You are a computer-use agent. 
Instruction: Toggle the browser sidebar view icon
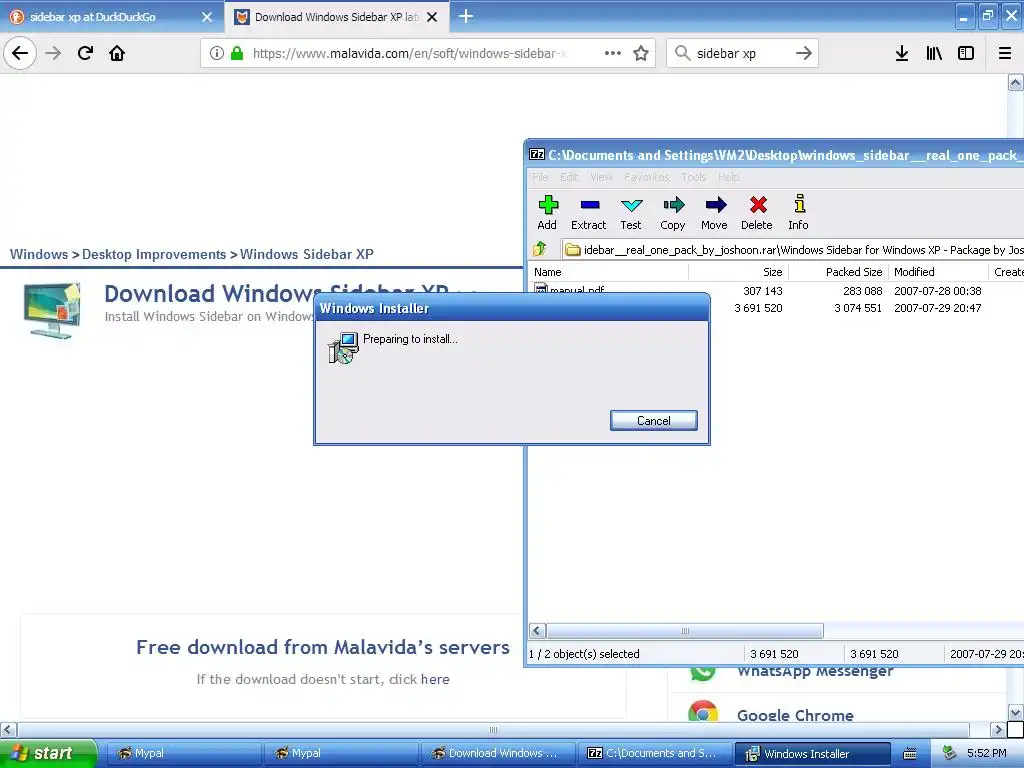pos(966,53)
